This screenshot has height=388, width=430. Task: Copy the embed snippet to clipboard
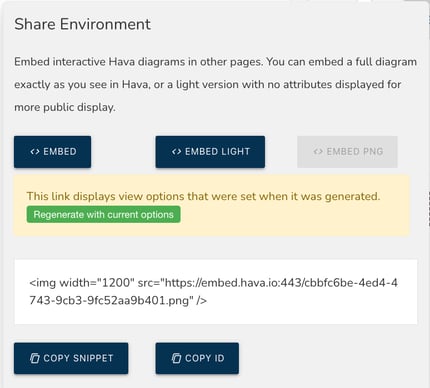click(71, 358)
